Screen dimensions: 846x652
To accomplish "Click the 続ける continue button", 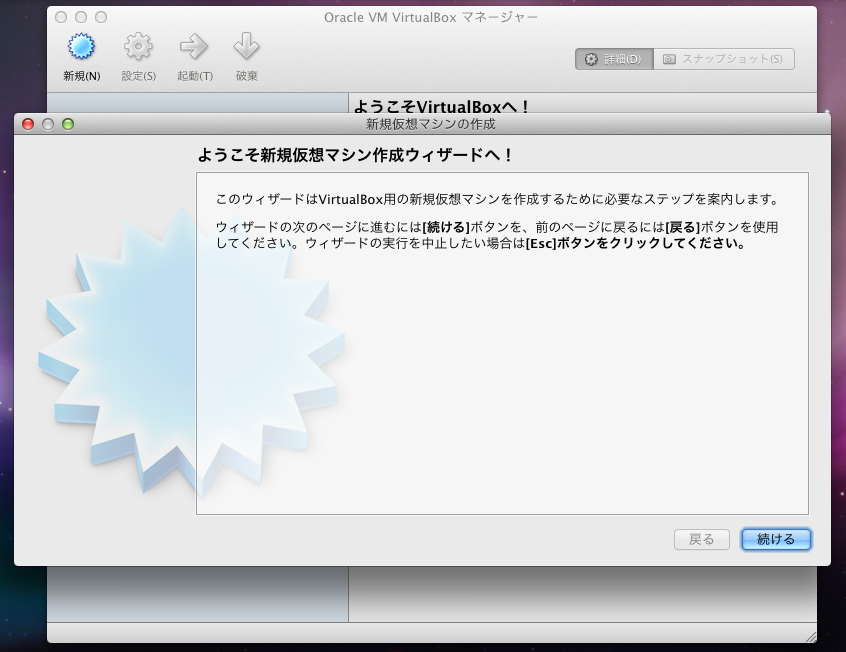I will [776, 539].
